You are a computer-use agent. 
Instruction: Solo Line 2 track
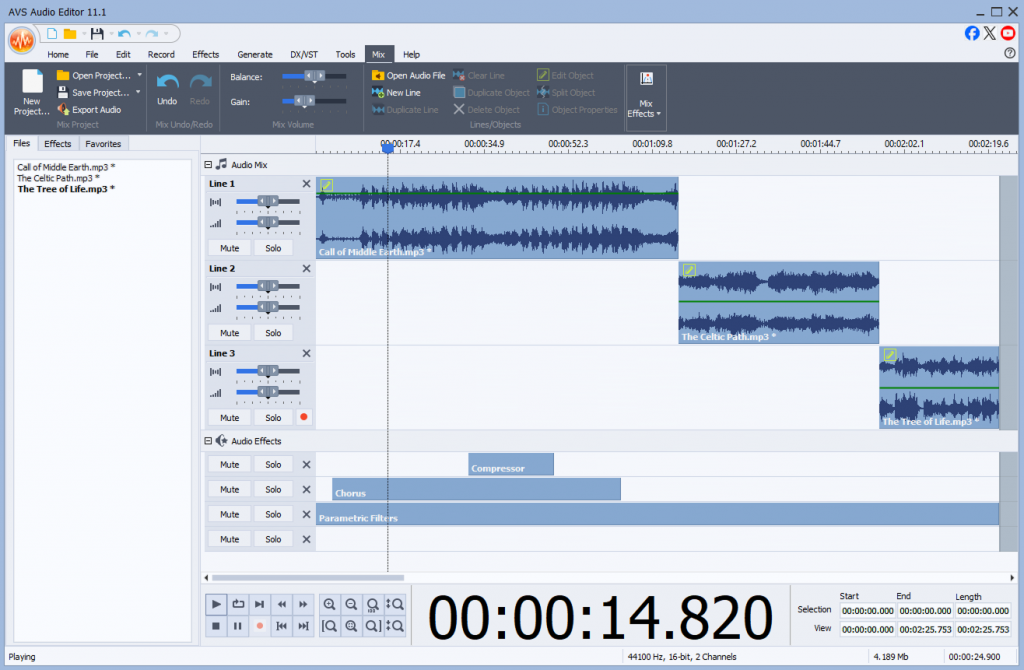(273, 333)
